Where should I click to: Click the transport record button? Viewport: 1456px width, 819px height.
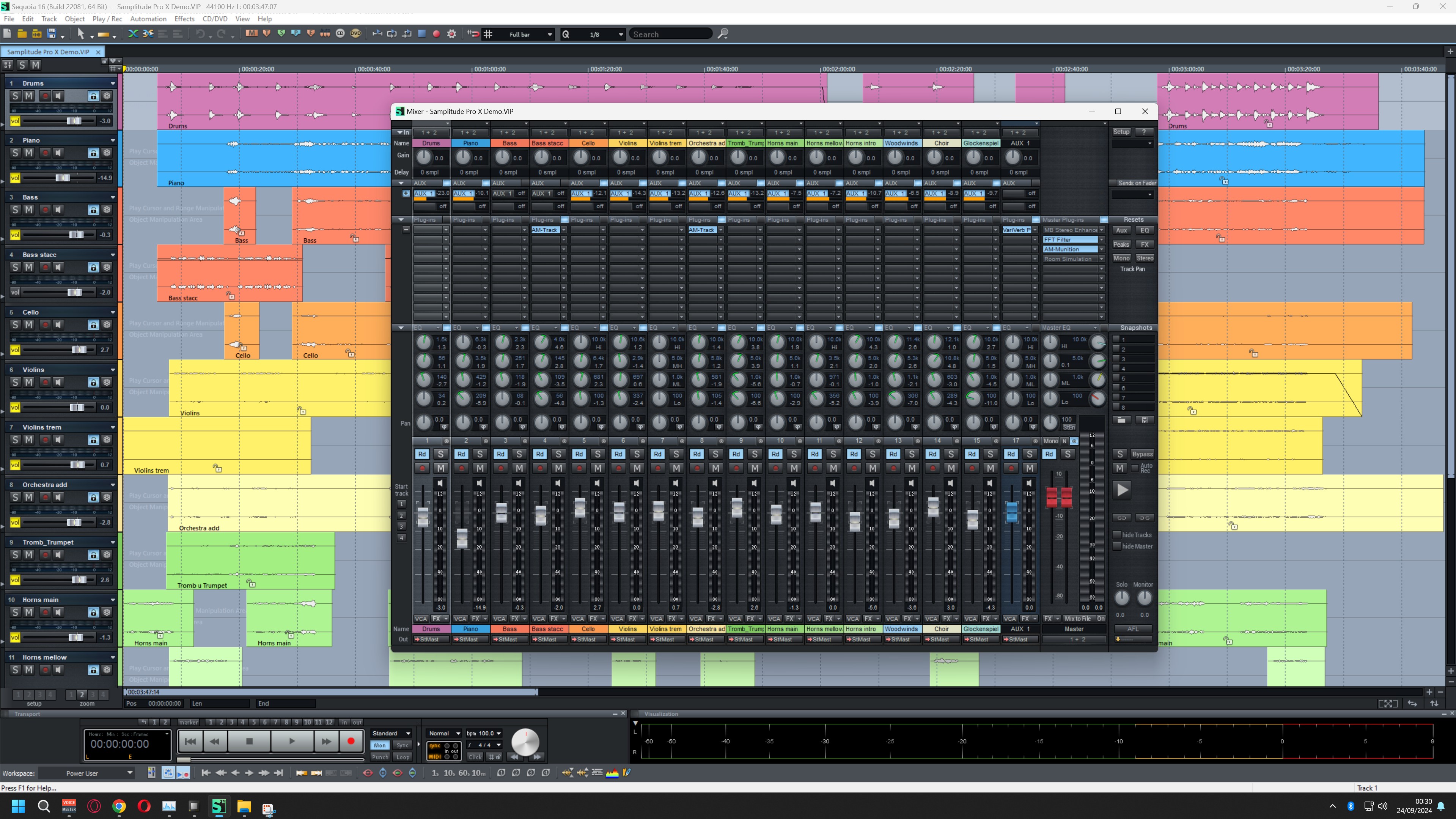[351, 741]
